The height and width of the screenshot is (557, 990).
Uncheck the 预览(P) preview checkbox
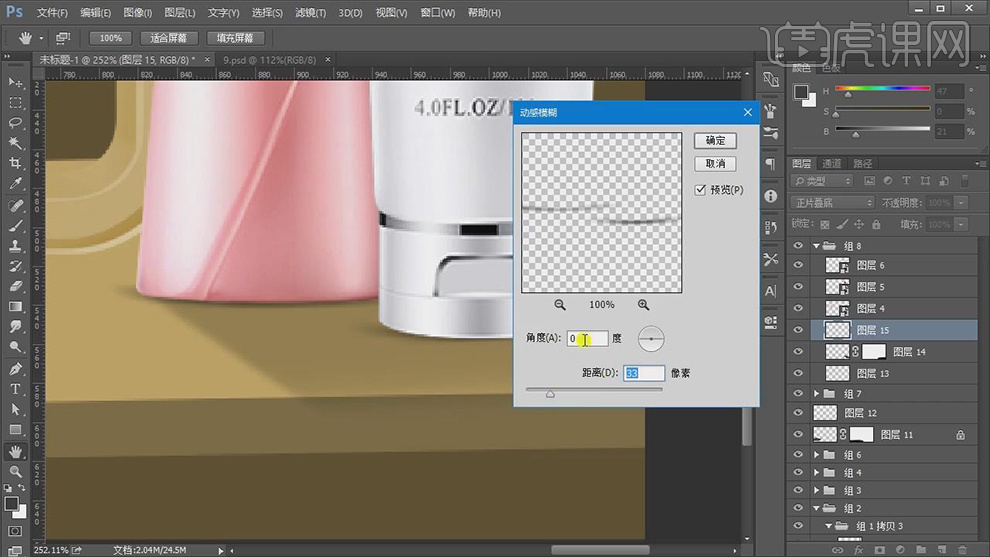[x=701, y=190]
